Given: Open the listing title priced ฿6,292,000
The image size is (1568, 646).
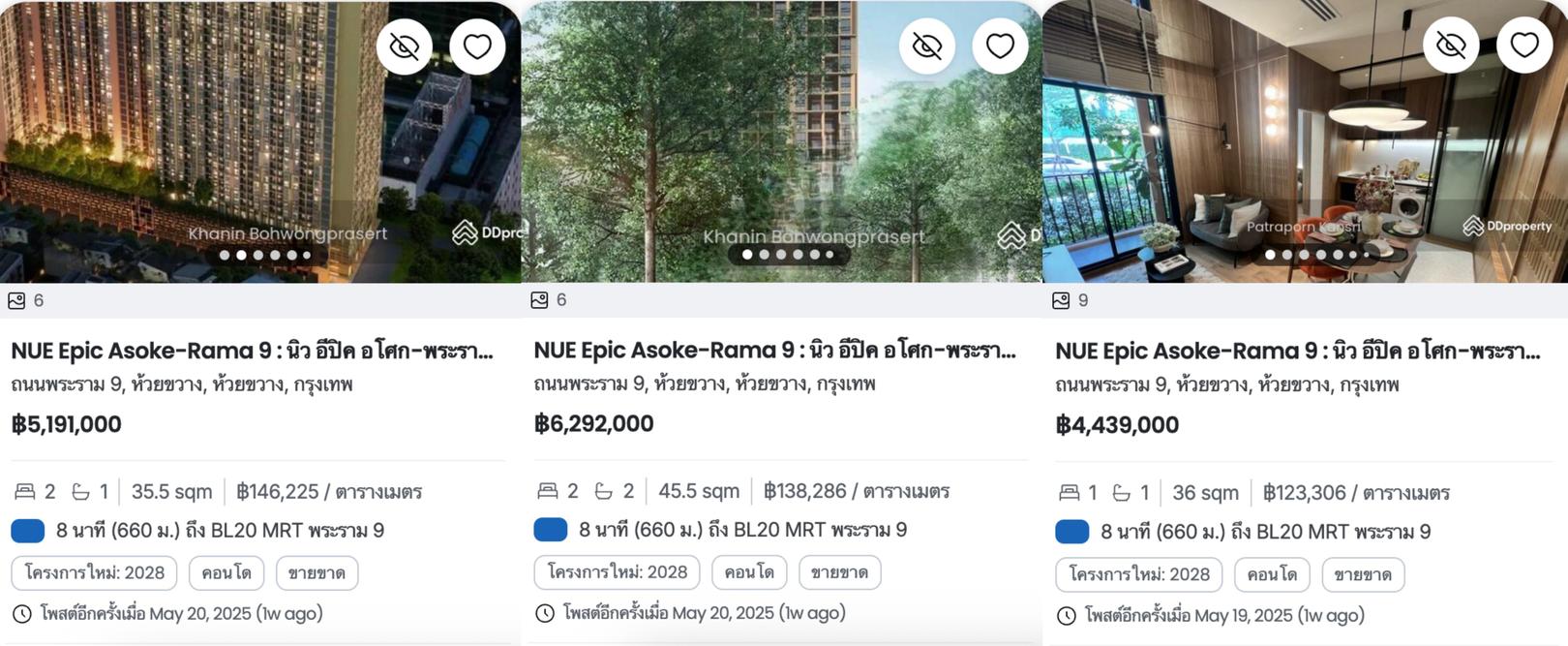Looking at the screenshot, I should tap(775, 351).
